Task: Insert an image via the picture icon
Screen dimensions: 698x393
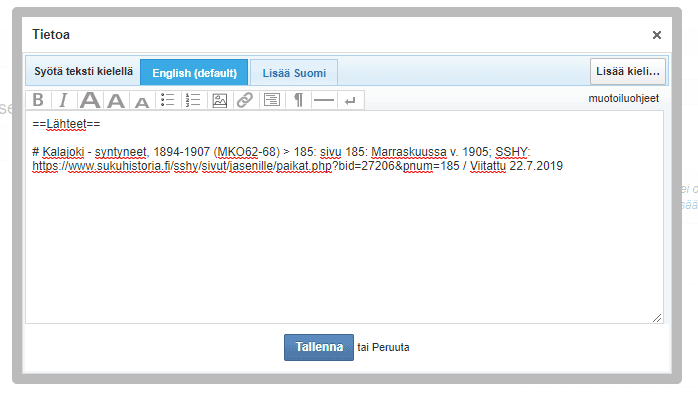Action: [x=219, y=100]
